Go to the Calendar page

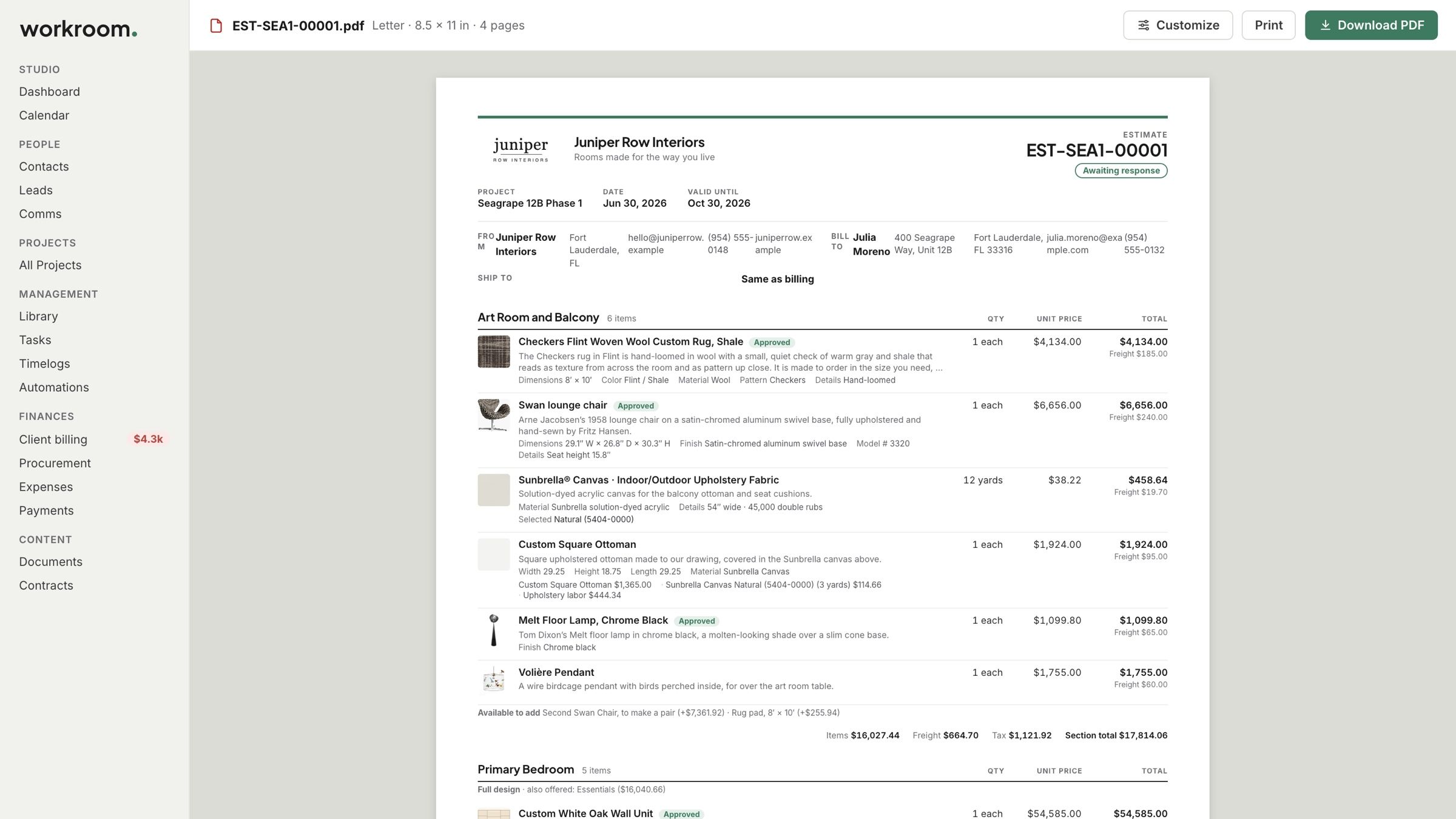click(x=44, y=115)
